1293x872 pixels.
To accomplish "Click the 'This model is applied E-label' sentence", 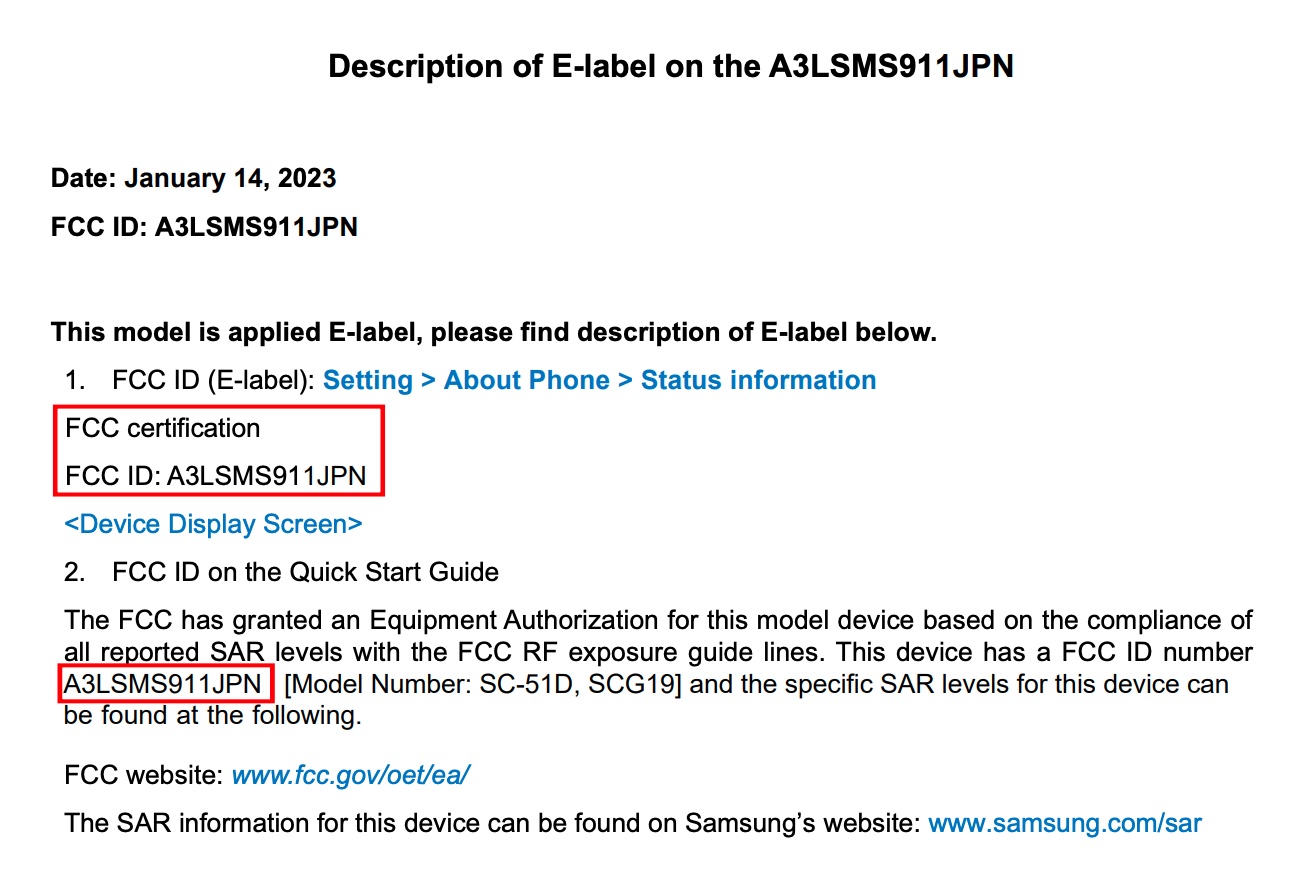I will click(x=494, y=332).
